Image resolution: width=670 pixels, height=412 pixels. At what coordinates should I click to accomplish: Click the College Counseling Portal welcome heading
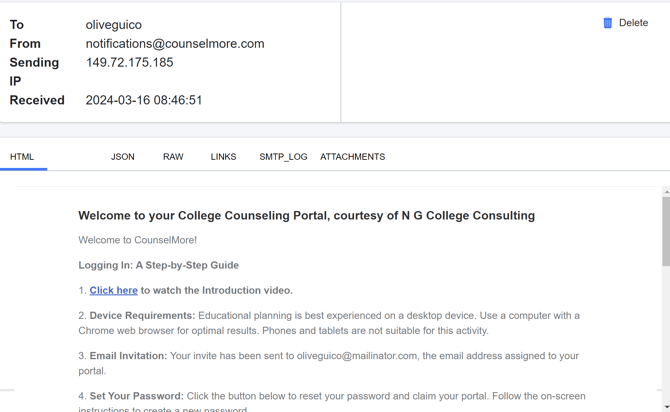(x=306, y=215)
